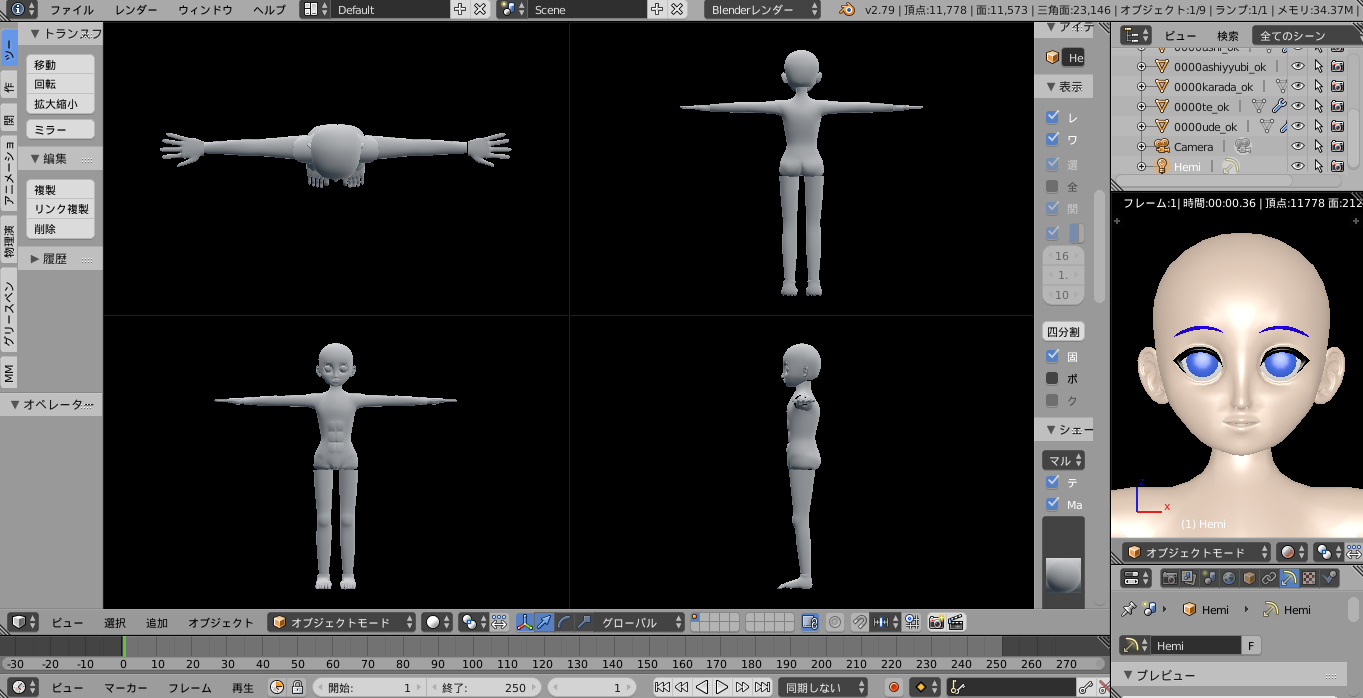
Task: Click the translate manipulator arrow icon
Action: point(544,622)
